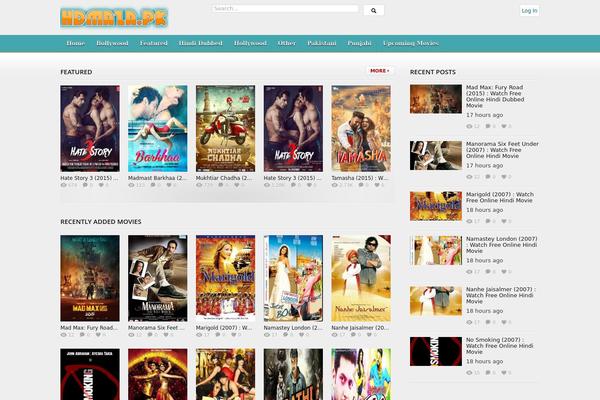The image size is (600, 400).
Task: Open Manorama Six Feet Under recent post link
Action: click(x=502, y=150)
